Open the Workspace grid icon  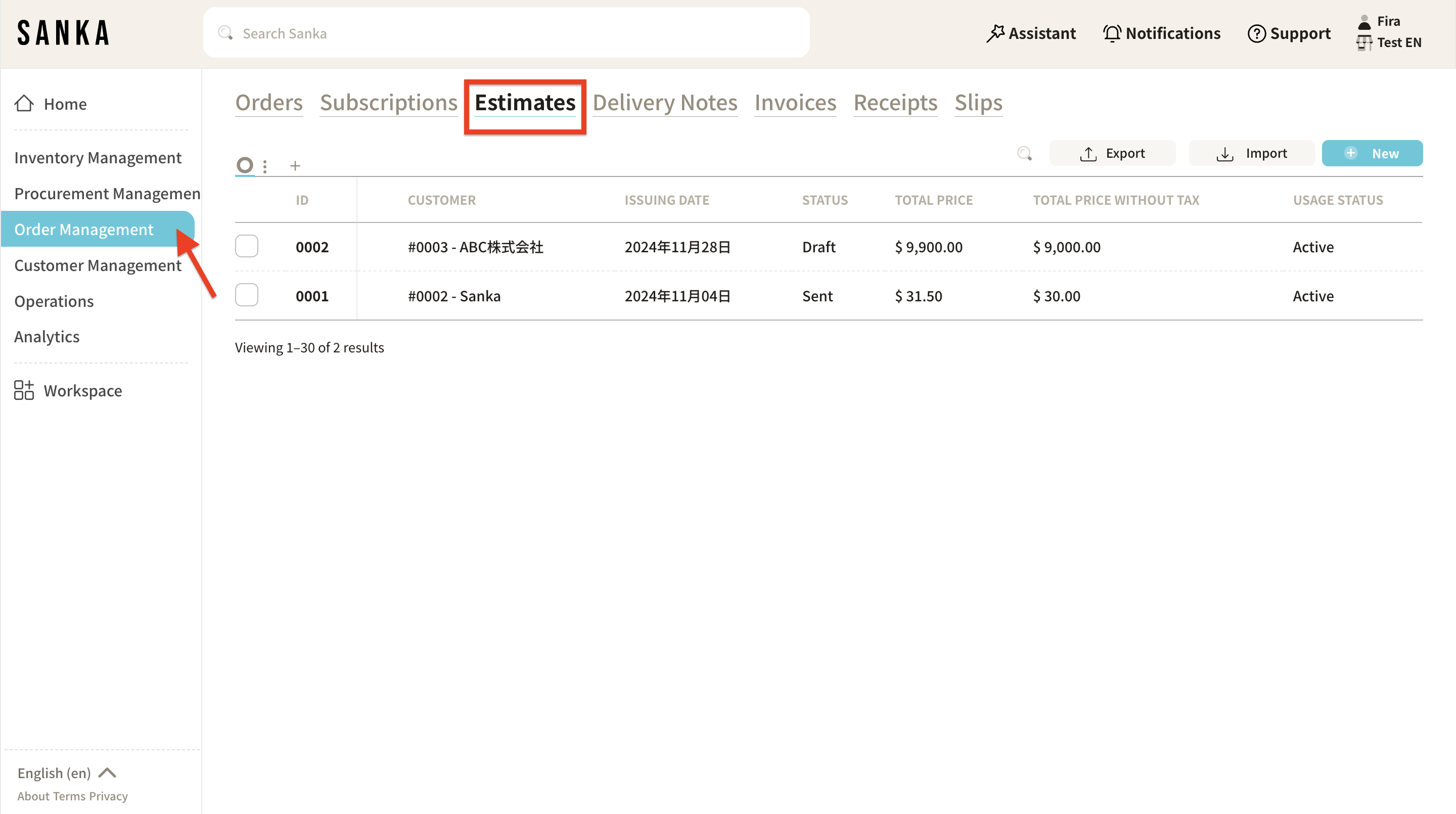pos(24,391)
